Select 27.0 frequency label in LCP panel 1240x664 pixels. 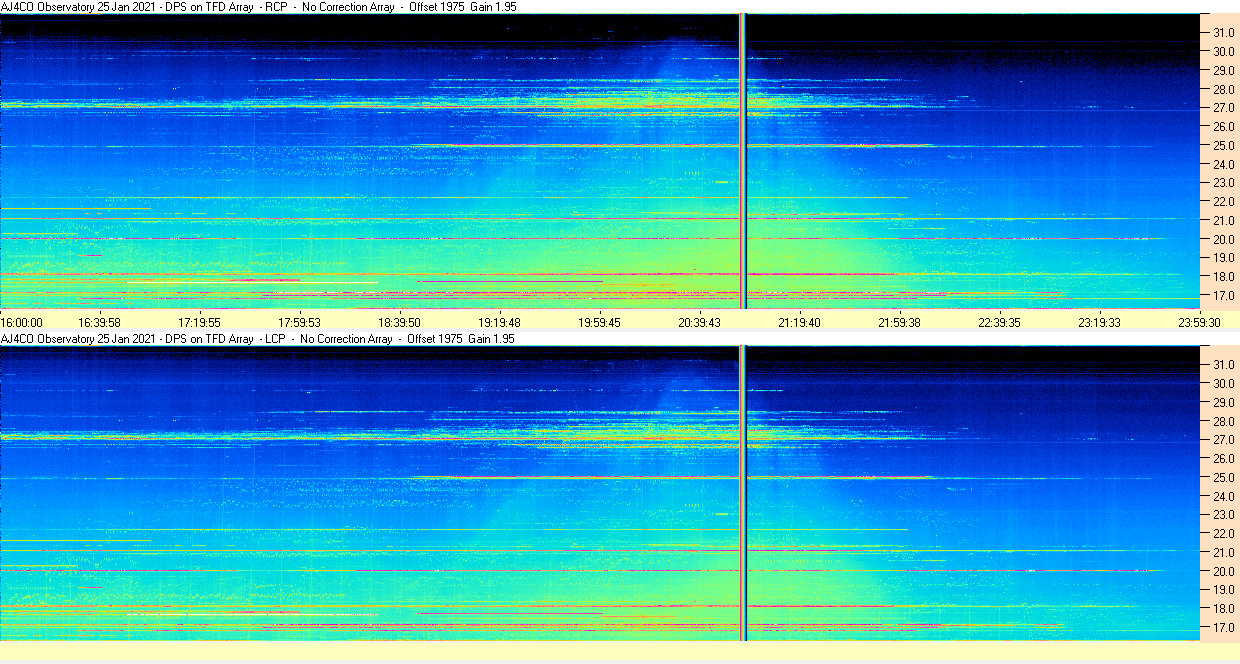pyautogui.click(x=1224, y=439)
